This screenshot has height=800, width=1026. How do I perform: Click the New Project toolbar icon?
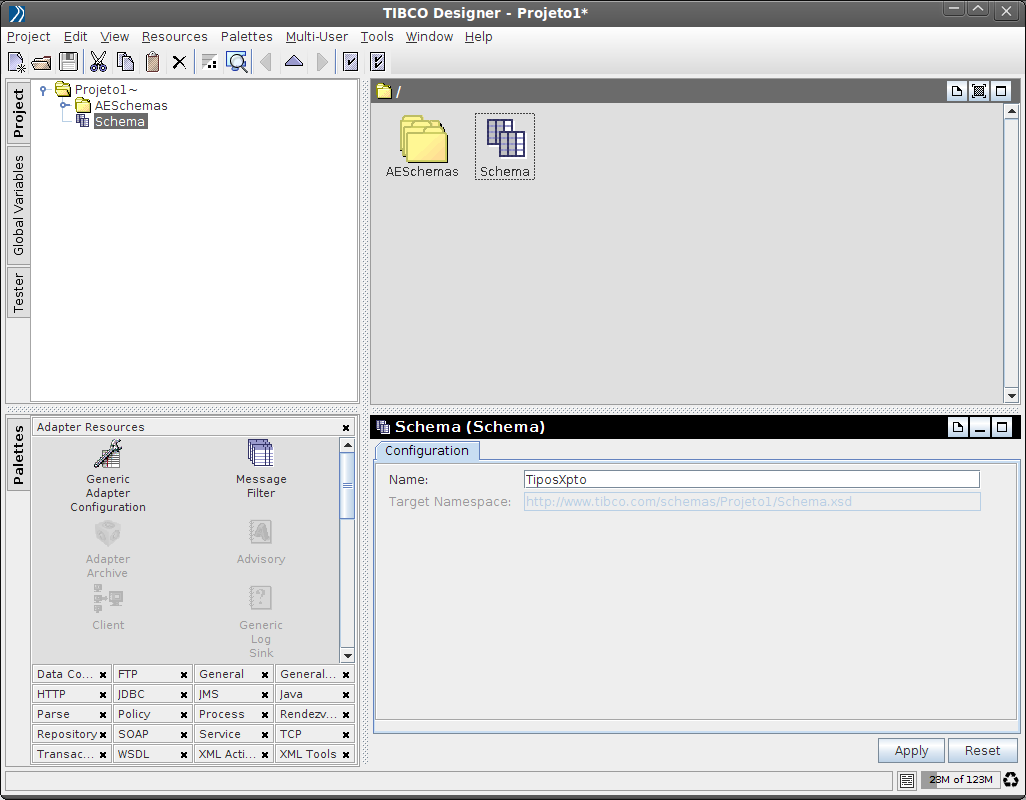click(16, 62)
